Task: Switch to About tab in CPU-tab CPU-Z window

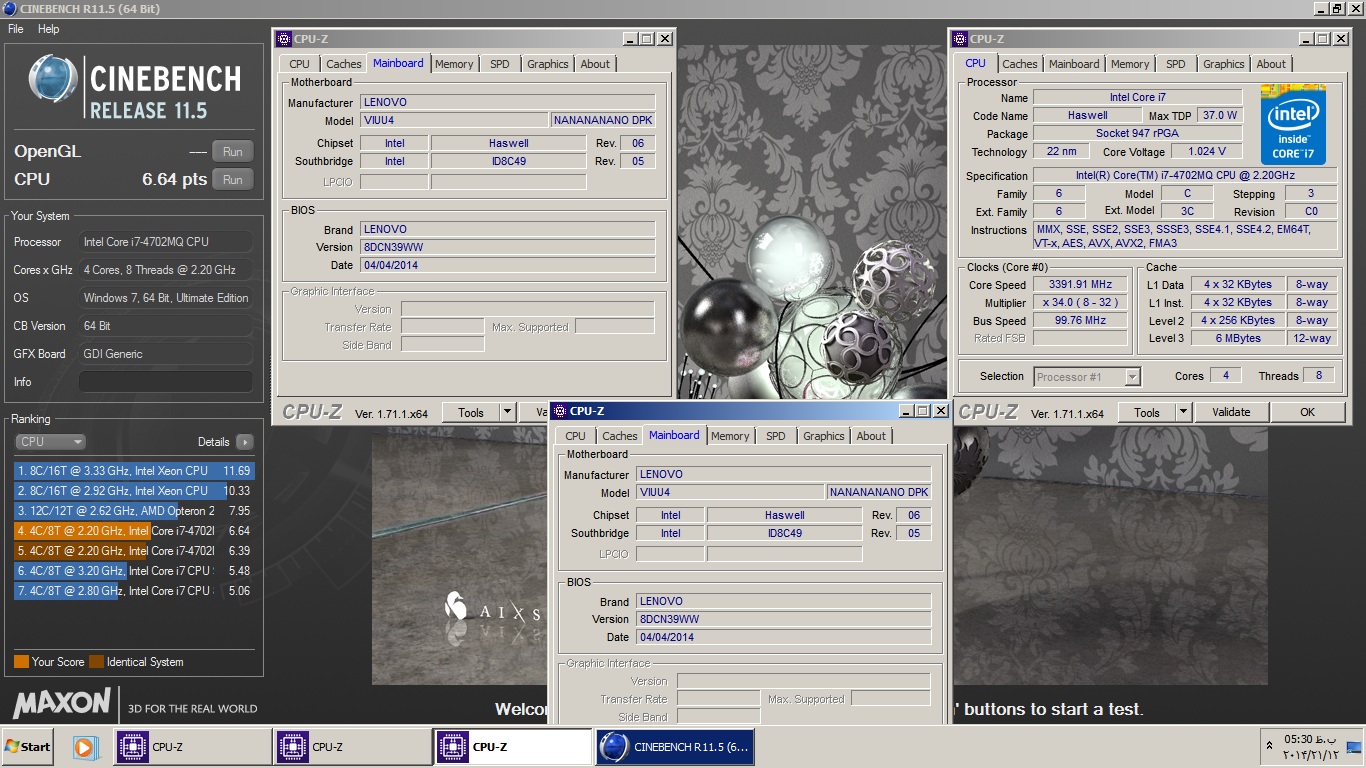Action: tap(1271, 64)
